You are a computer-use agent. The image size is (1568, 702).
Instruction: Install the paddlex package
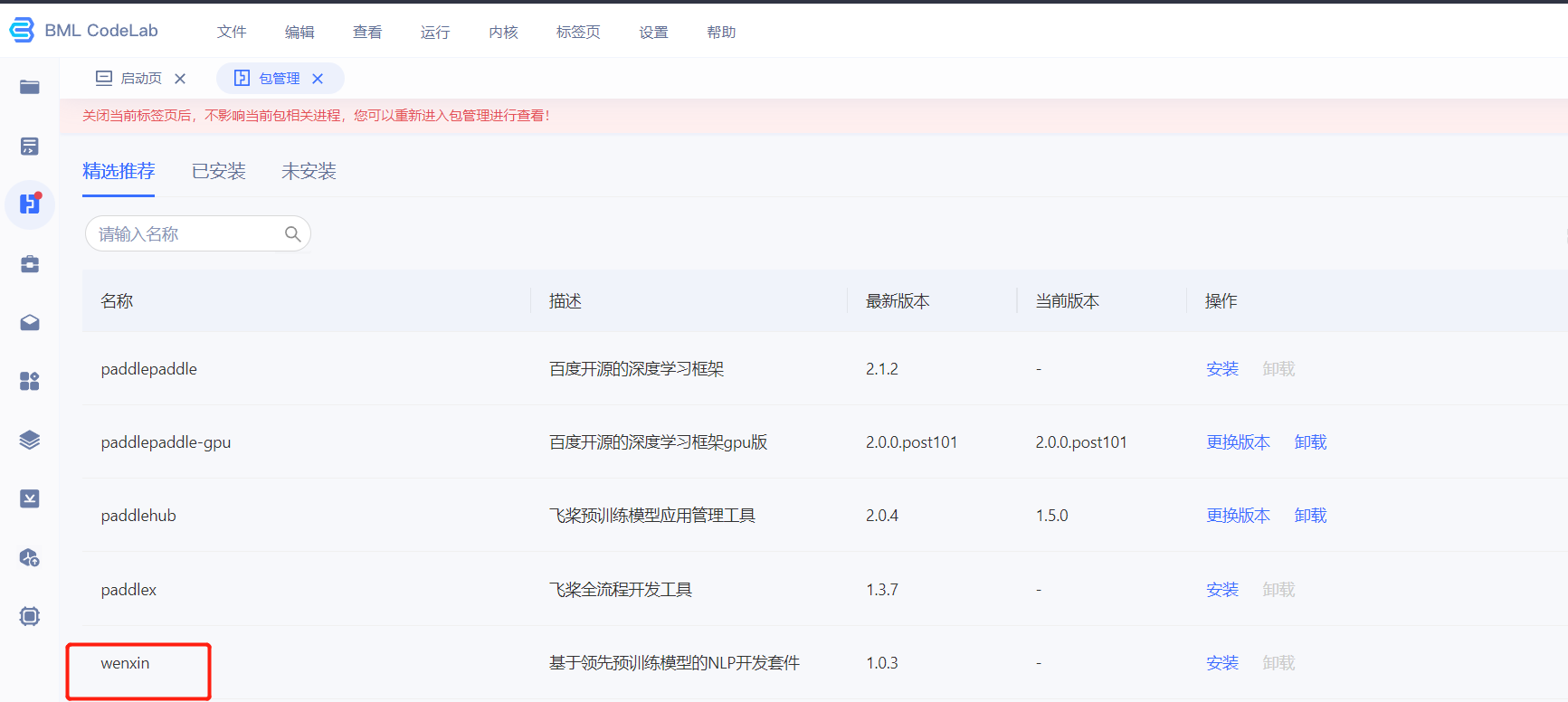[x=1222, y=590]
